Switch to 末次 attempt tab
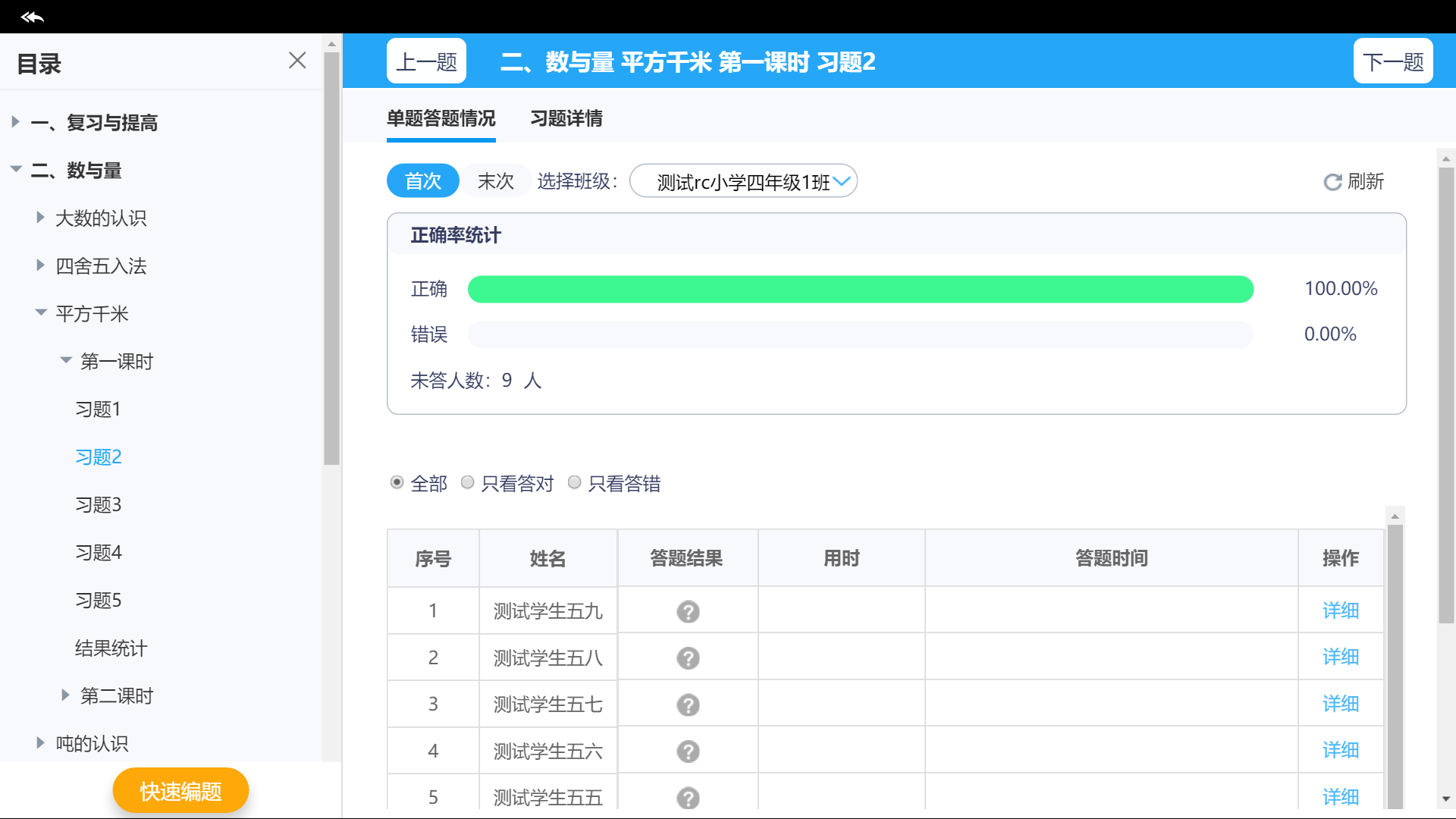Image resolution: width=1456 pixels, height=819 pixels. pyautogui.click(x=495, y=181)
